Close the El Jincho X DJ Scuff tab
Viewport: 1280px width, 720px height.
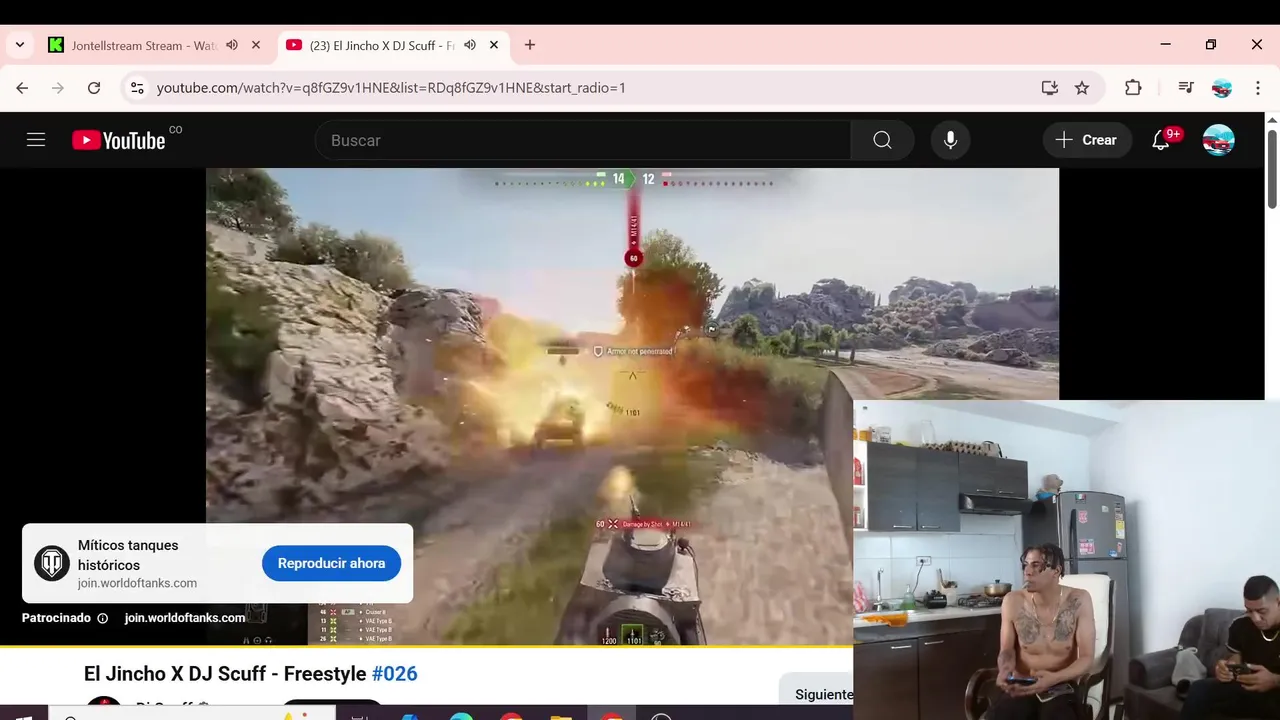click(494, 45)
